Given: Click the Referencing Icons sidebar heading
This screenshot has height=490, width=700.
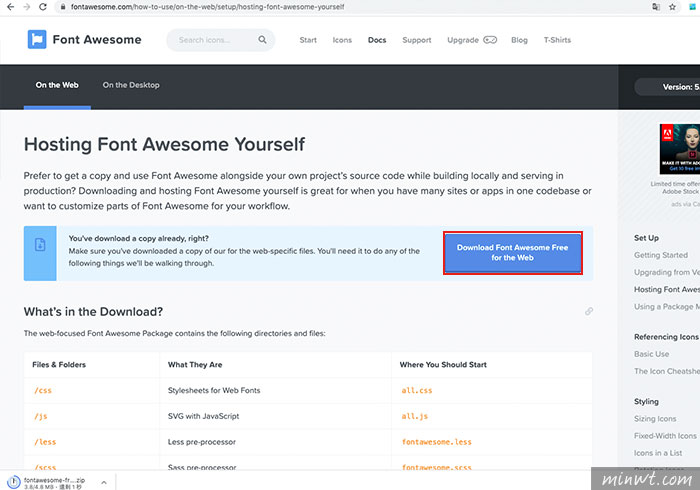Looking at the screenshot, I should click(666, 337).
